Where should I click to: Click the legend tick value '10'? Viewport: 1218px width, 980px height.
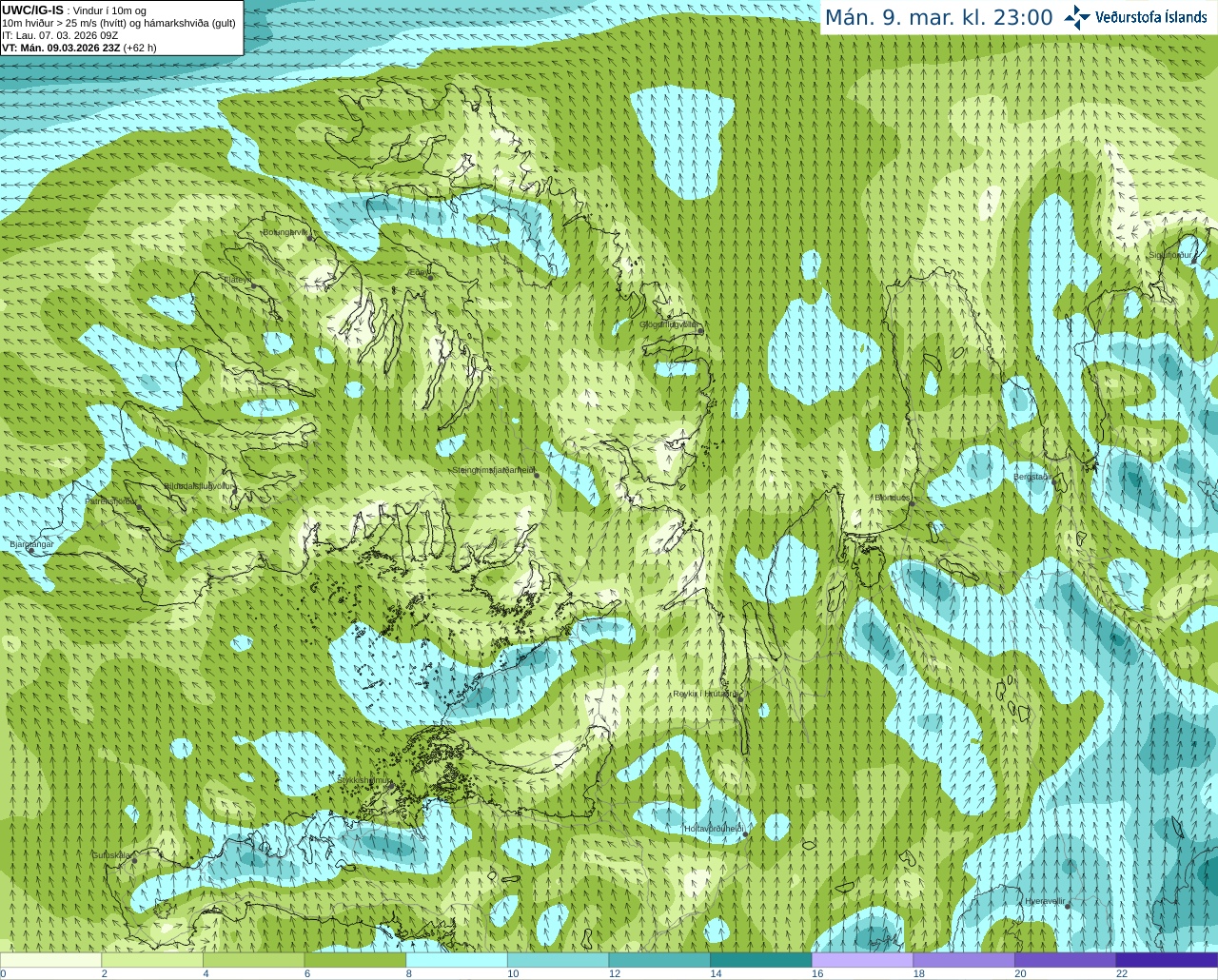(x=513, y=973)
